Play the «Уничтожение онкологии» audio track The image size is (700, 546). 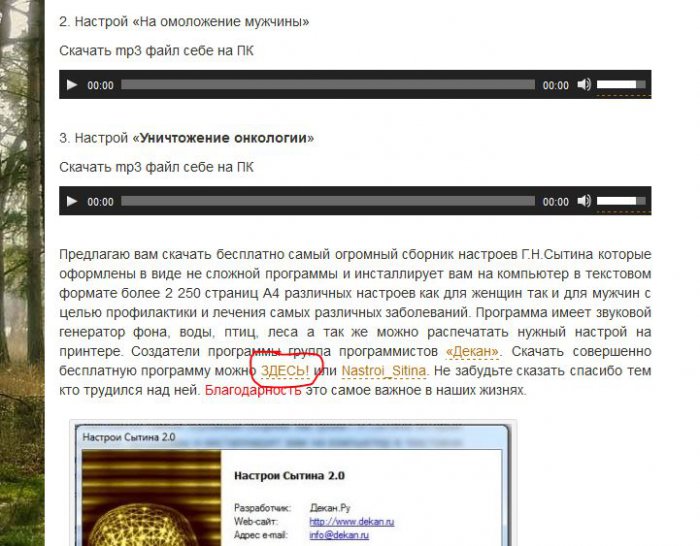point(71,201)
